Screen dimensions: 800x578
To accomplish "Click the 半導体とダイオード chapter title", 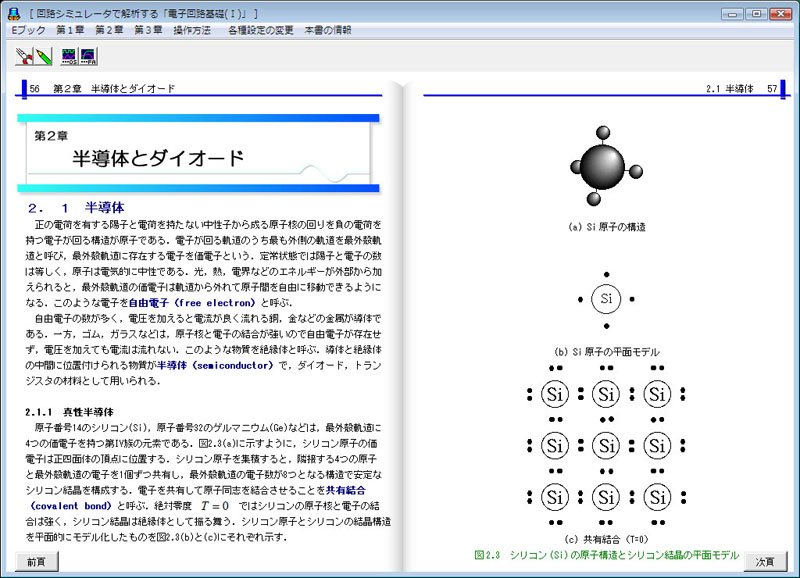I will click(158, 158).
